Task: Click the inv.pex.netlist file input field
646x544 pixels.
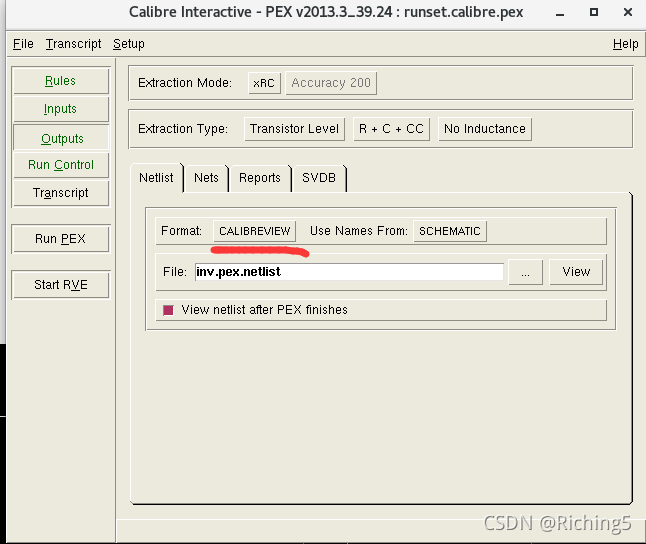Action: click(348, 271)
